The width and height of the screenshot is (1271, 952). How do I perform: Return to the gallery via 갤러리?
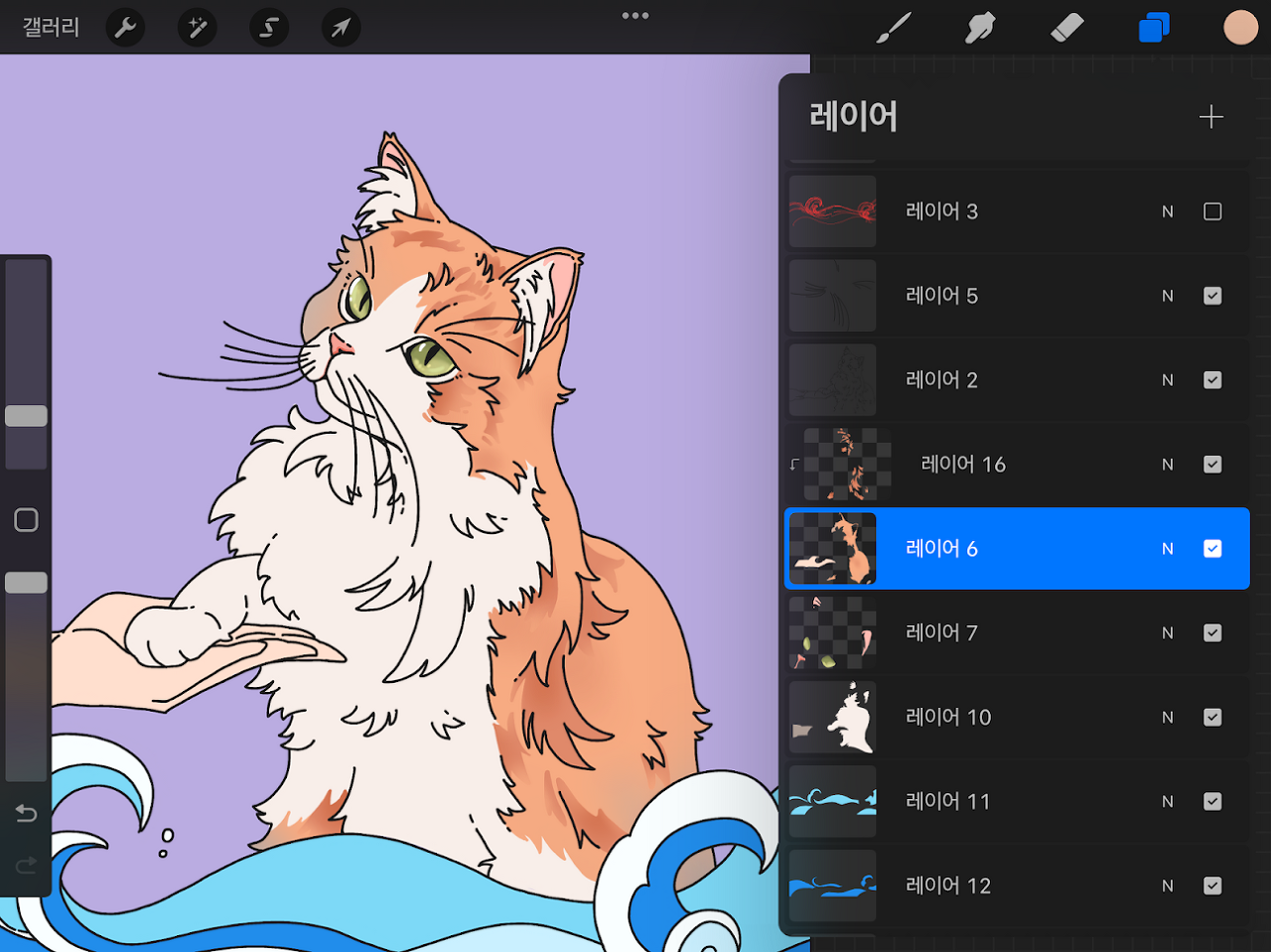(51, 27)
